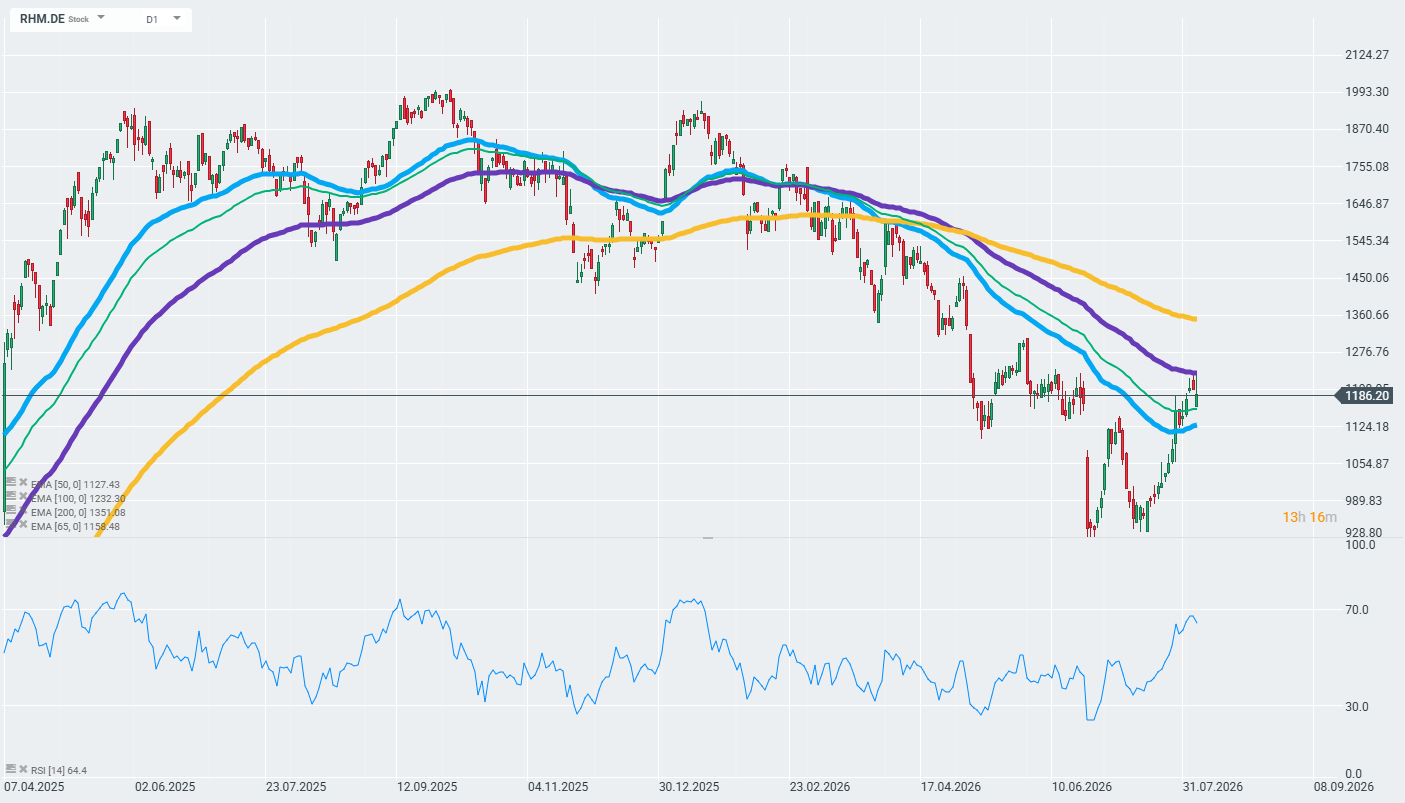Click the 30.12.2025 date label
1405x803 pixels.
690,787
